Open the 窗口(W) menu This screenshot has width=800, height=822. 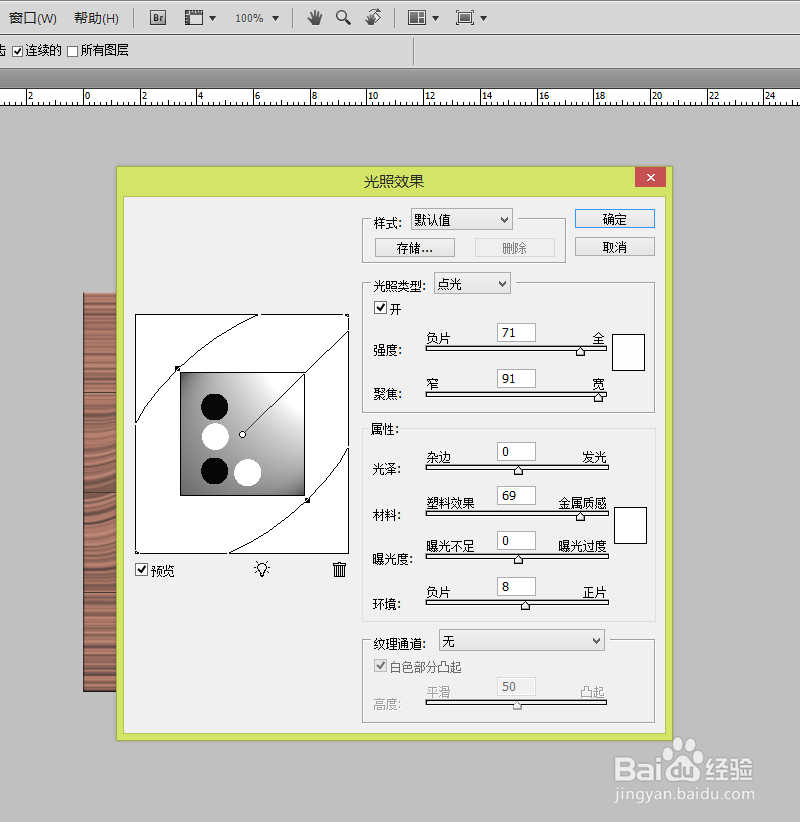[33, 18]
